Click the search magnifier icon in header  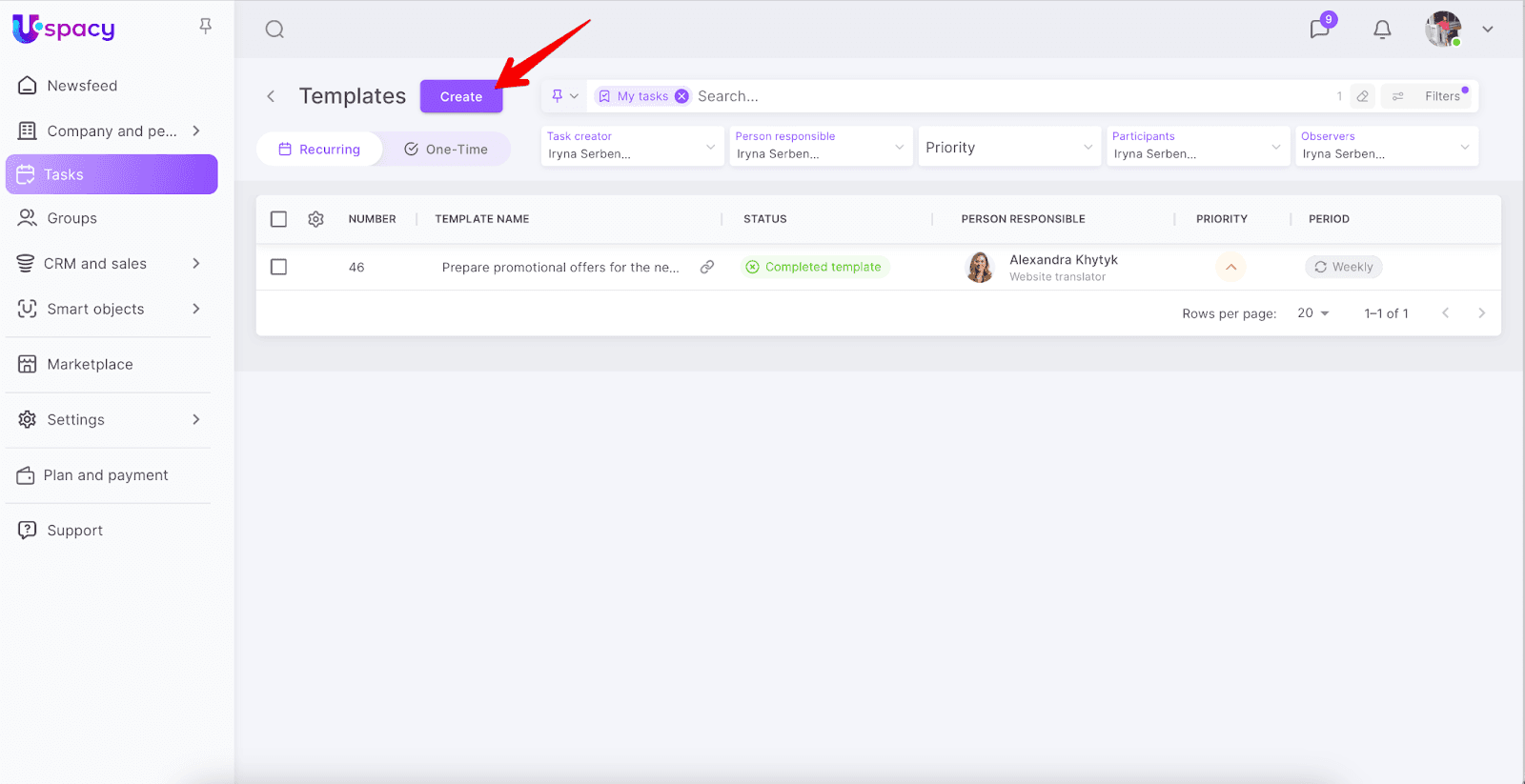[274, 30]
